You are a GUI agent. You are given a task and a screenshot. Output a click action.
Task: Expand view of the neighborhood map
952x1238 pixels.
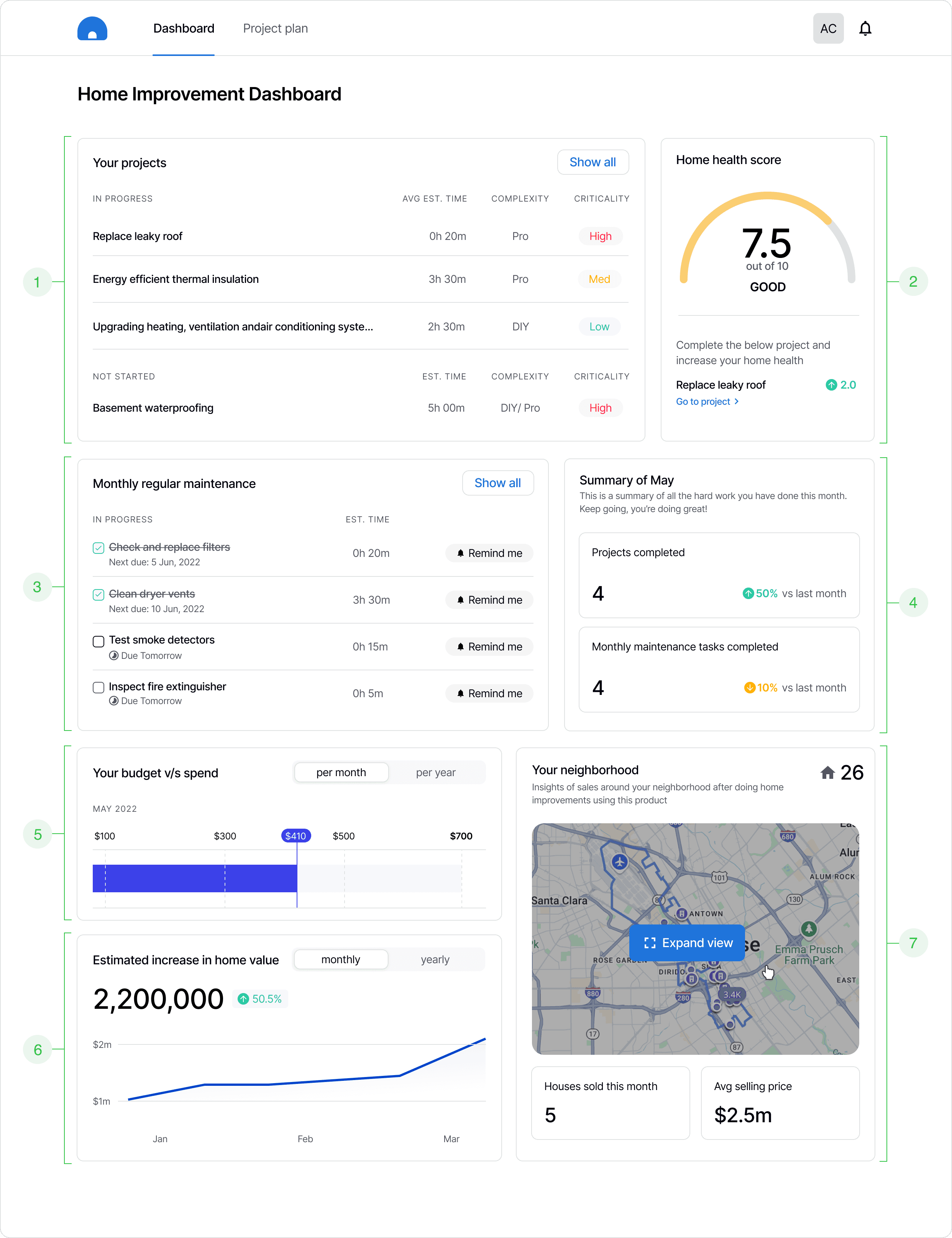tap(688, 943)
